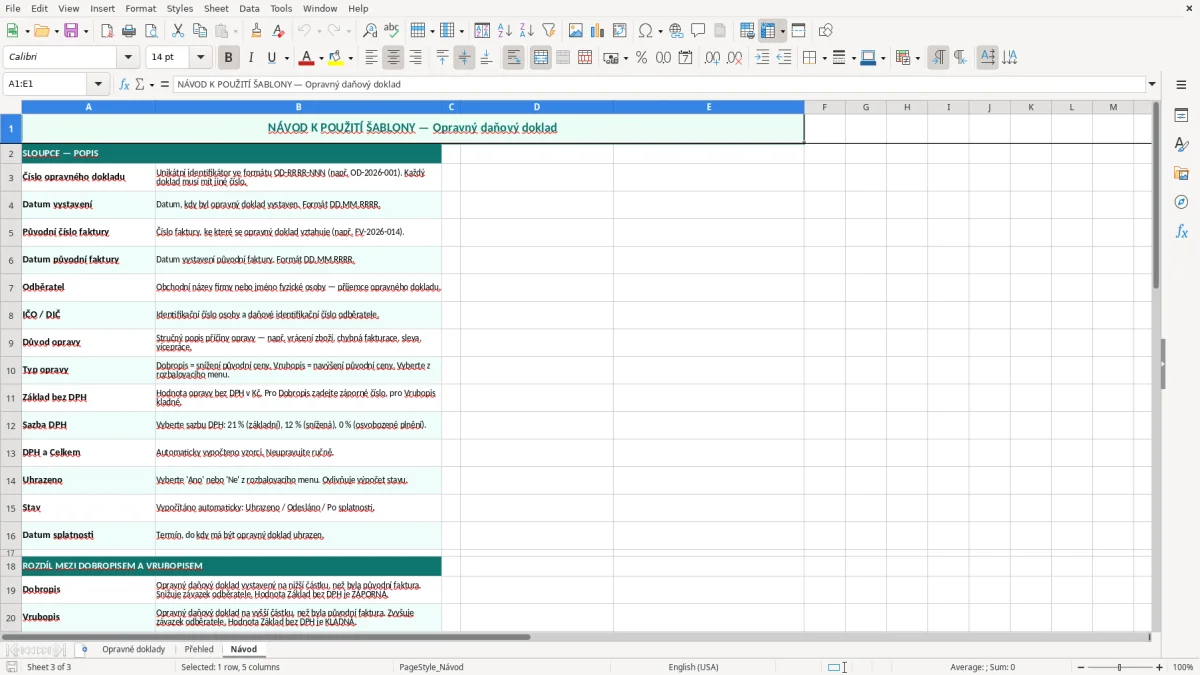Clear direct formatting
This screenshot has height=675, width=1200.
pyautogui.click(x=279, y=31)
